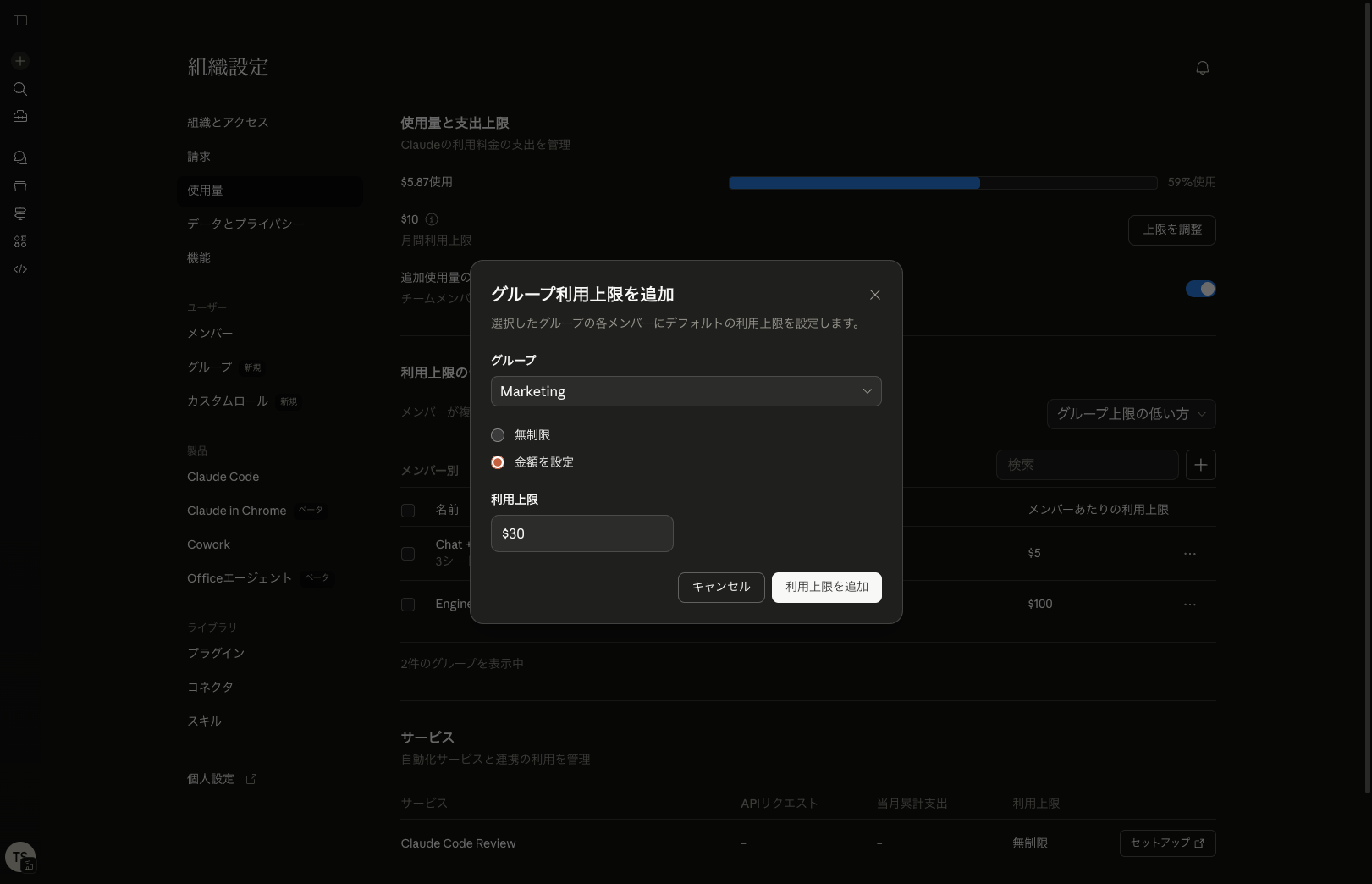Click the 利用上限を追加 button
The height and width of the screenshot is (884, 1372).
826,587
